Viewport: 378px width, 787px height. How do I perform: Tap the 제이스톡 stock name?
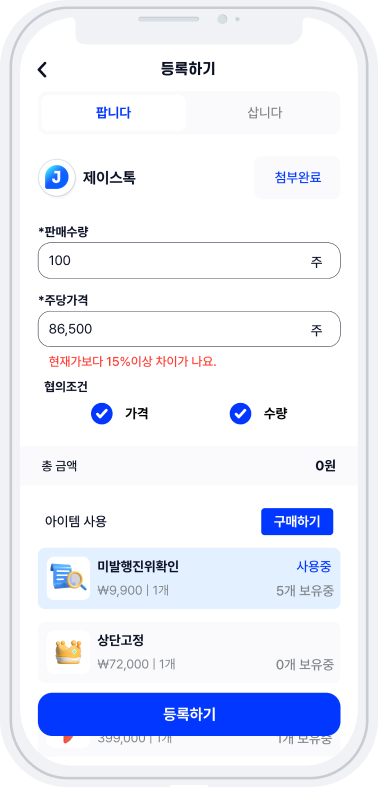[109, 178]
